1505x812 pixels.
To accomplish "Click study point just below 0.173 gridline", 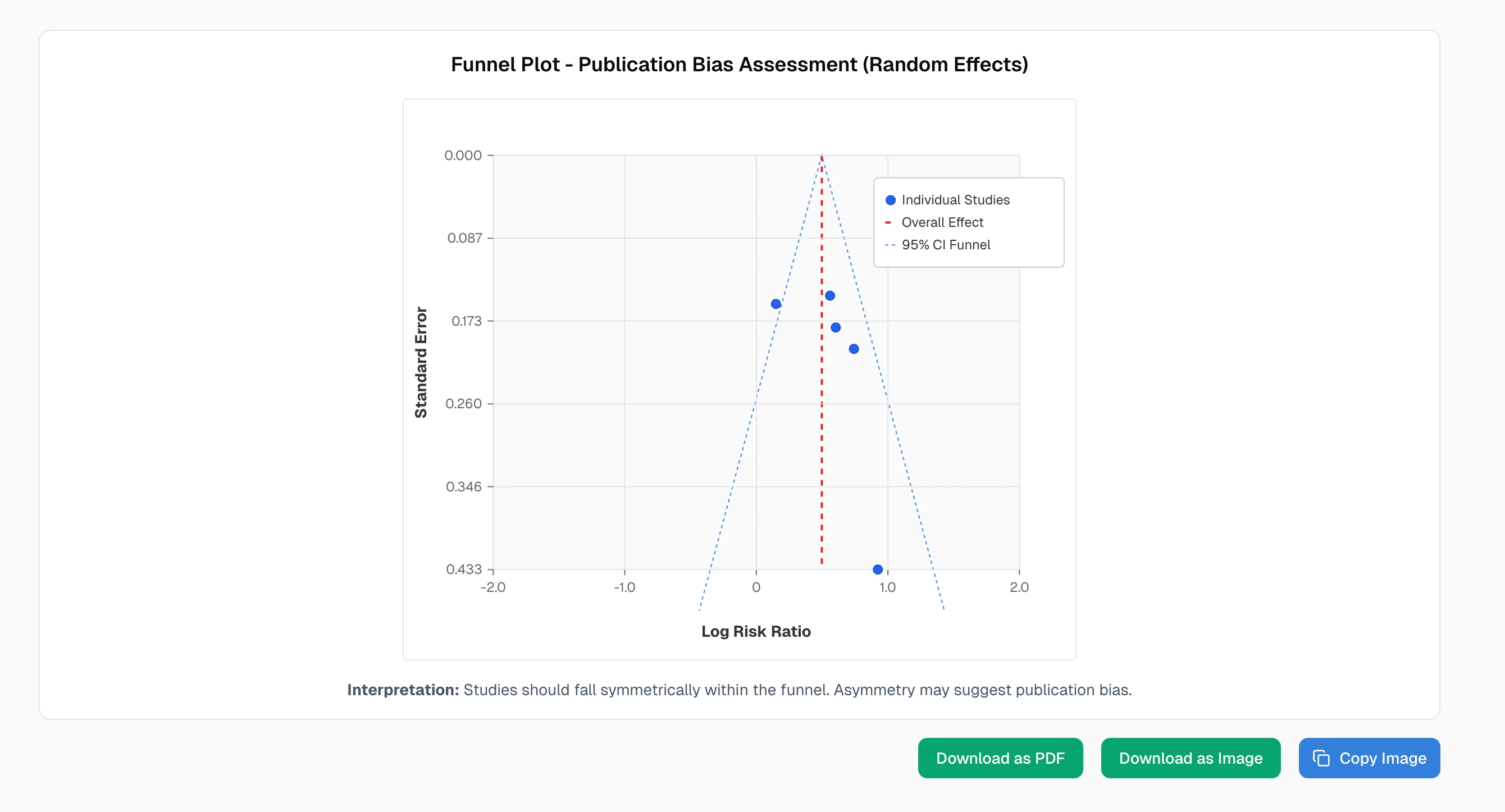I will [836, 328].
